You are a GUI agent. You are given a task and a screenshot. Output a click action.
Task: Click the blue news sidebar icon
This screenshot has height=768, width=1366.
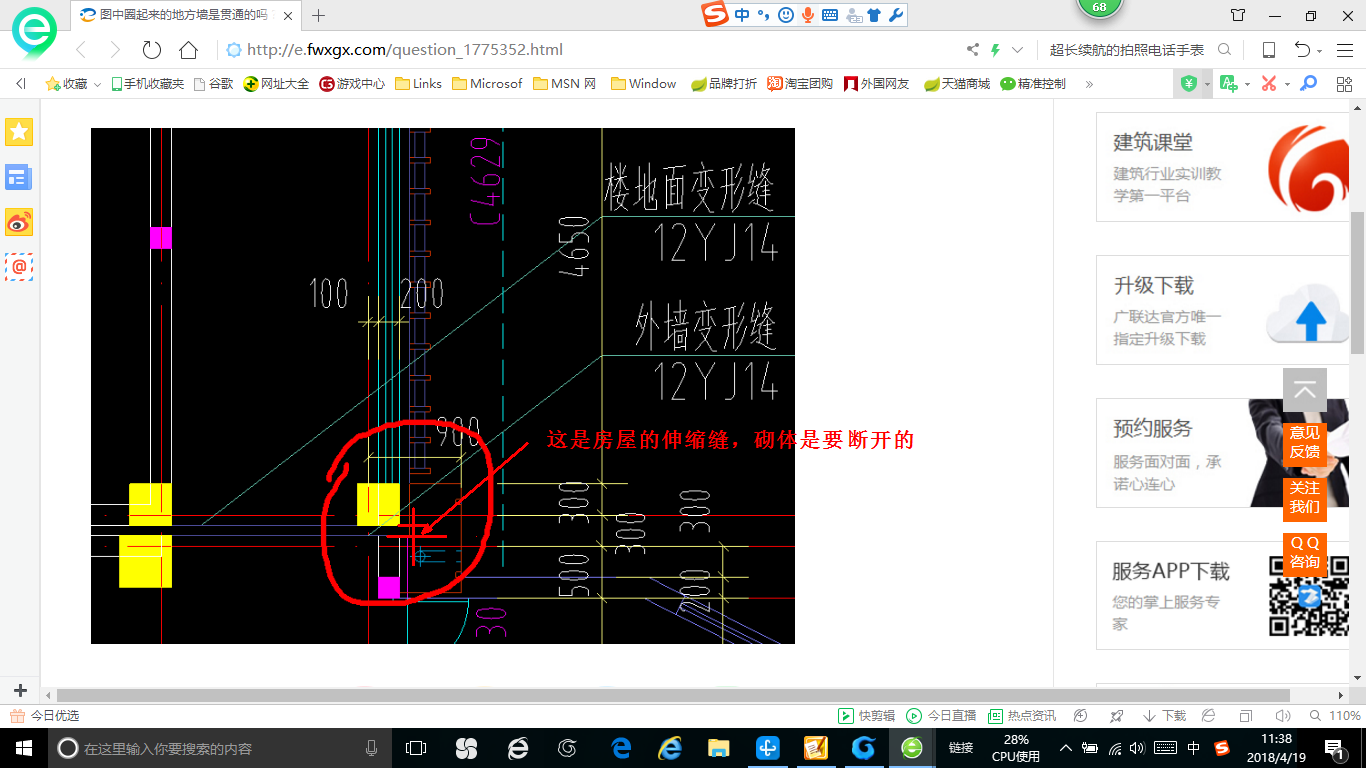[x=19, y=178]
